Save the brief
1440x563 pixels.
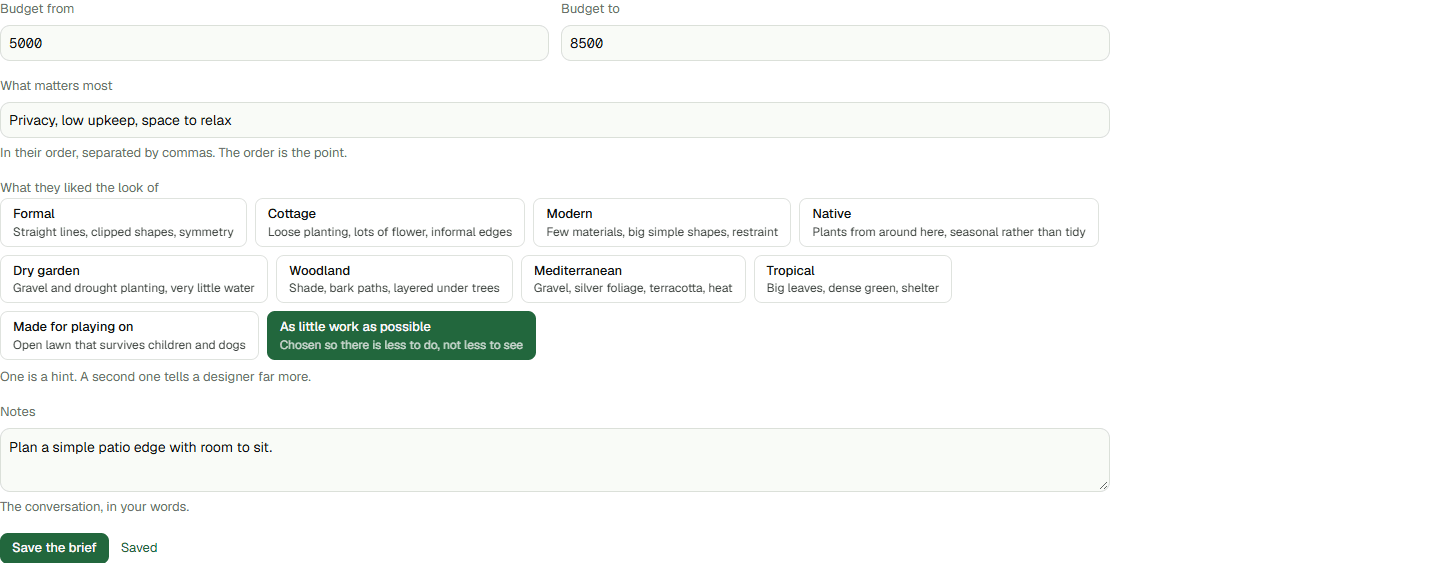(54, 548)
